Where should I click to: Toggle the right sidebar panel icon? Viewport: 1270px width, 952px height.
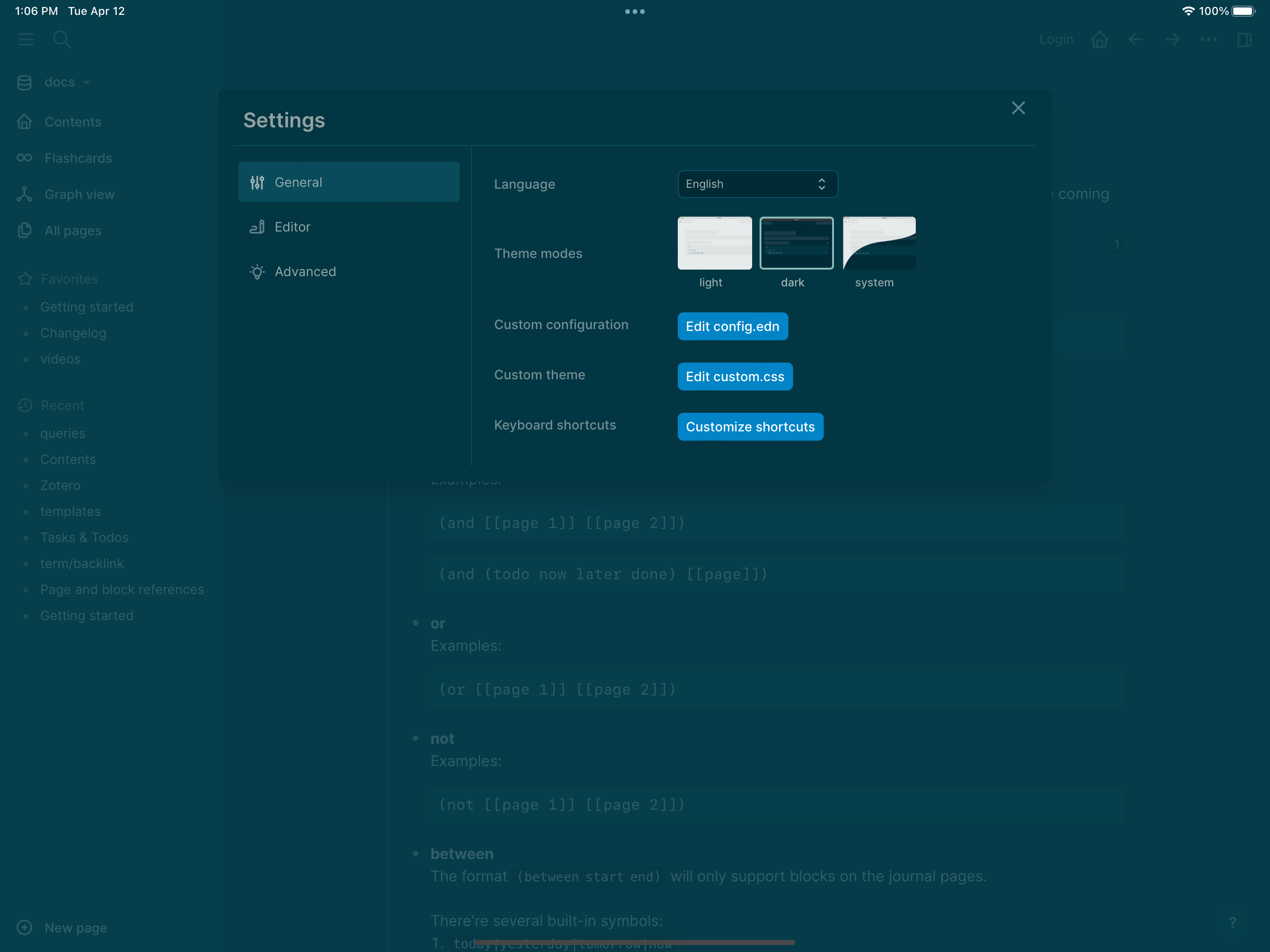coord(1244,40)
